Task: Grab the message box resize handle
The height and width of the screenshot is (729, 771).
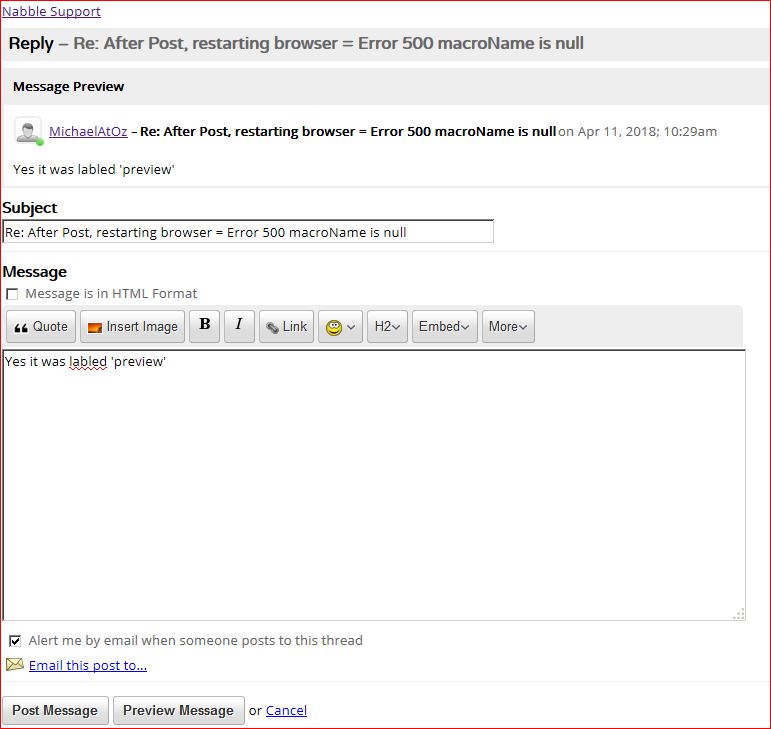Action: tap(739, 615)
